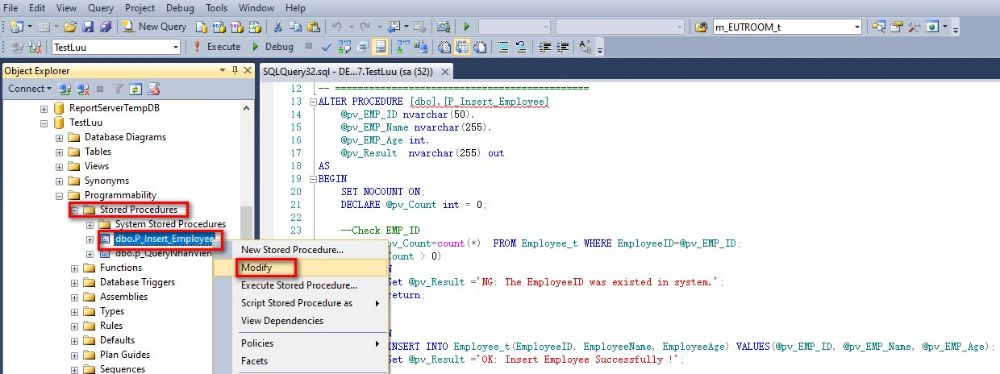Screen dimensions: 1000x374
Task: Click the Specify Values for Template Parameters icon
Action: pyautogui.click(x=584, y=47)
